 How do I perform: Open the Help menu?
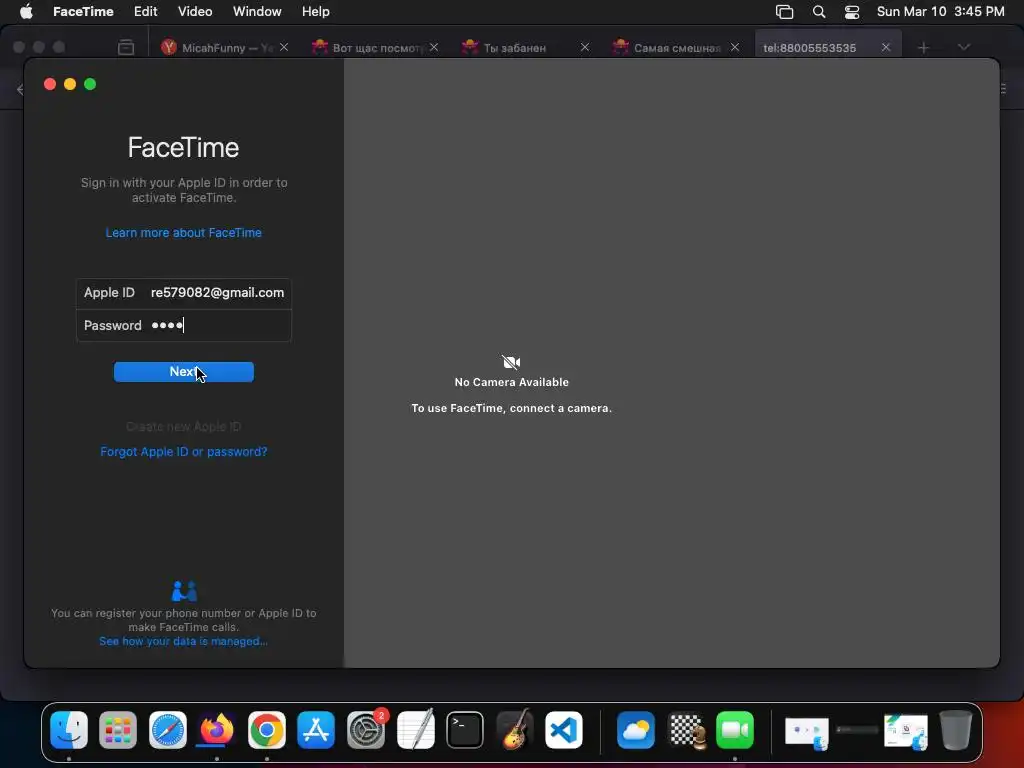(315, 12)
